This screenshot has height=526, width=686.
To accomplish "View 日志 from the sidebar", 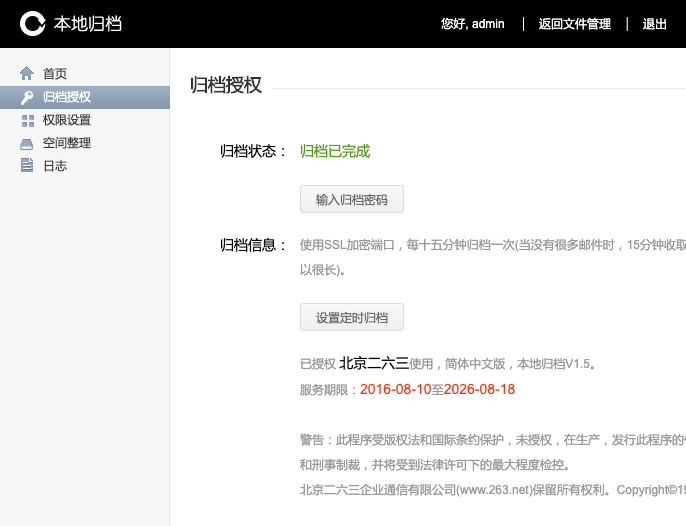I will click(x=55, y=166).
